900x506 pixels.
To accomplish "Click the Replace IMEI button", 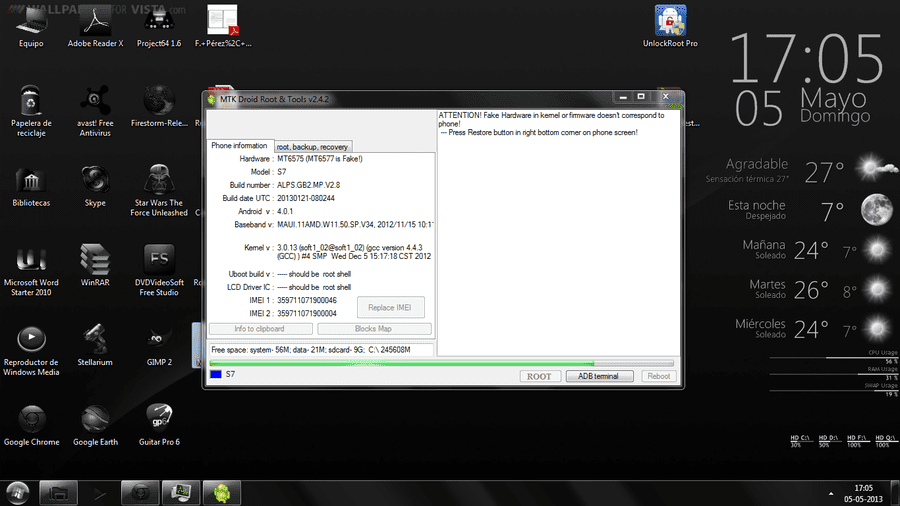I will point(390,308).
